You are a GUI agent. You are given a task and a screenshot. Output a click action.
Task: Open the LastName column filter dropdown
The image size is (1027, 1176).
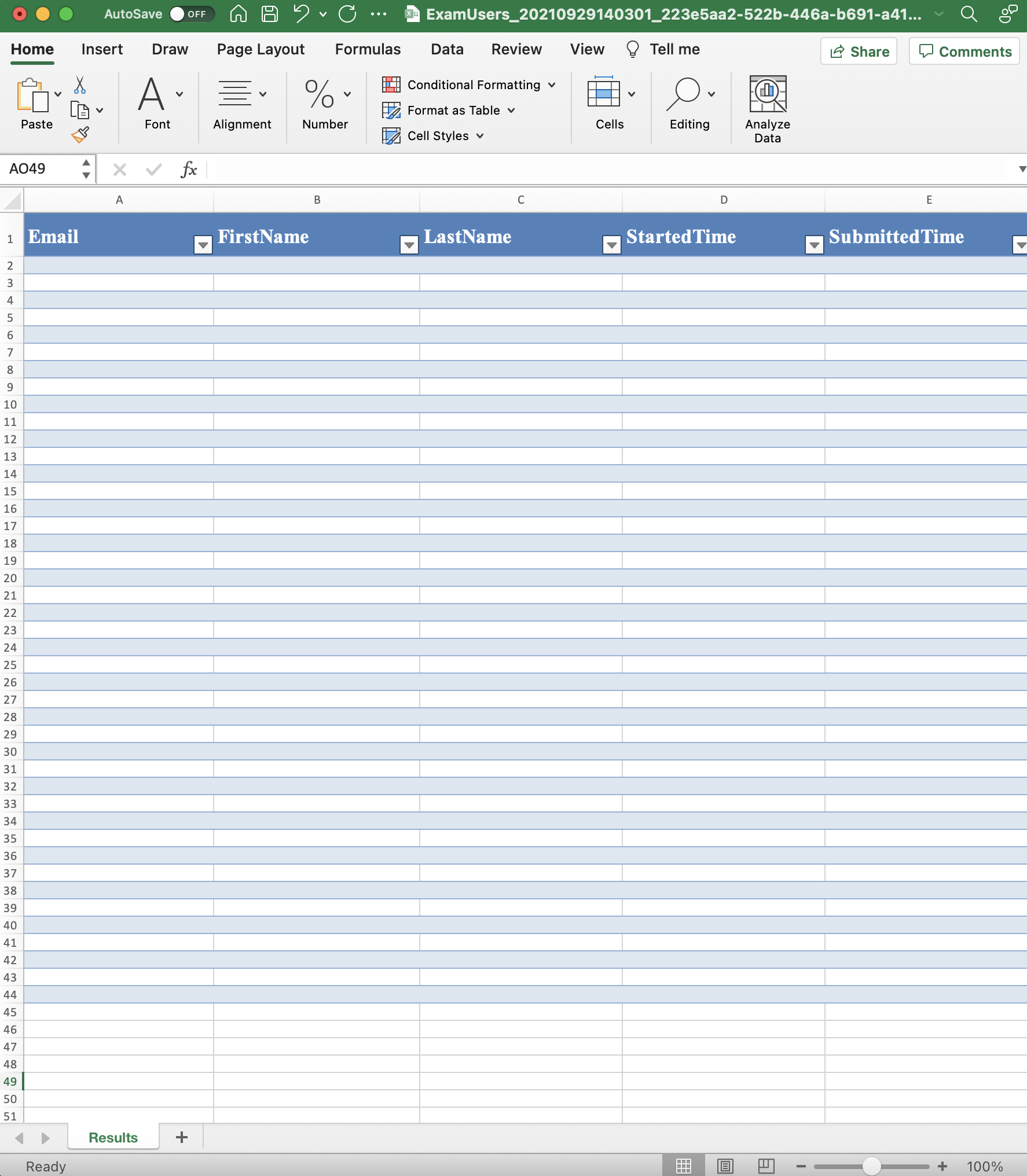(x=611, y=245)
